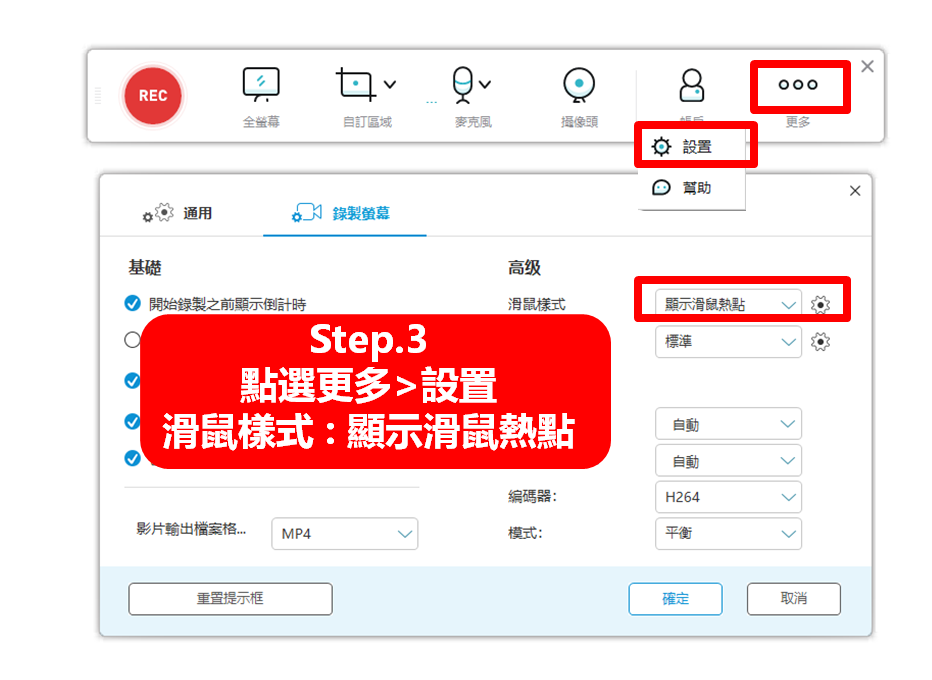Switch to the 通用 tab
Screen dimensions: 932x680
tap(177, 213)
